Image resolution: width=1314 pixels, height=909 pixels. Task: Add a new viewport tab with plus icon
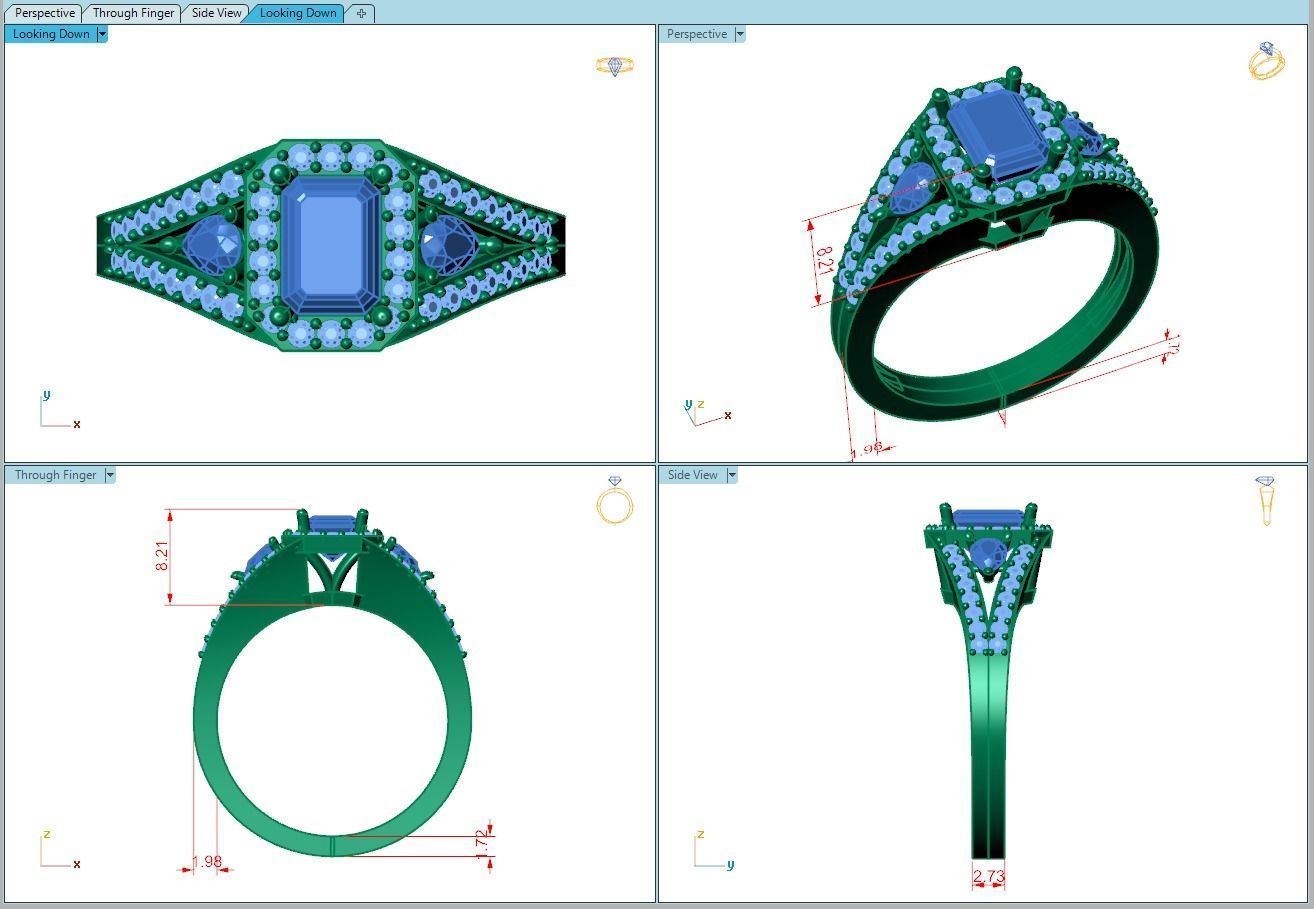361,13
